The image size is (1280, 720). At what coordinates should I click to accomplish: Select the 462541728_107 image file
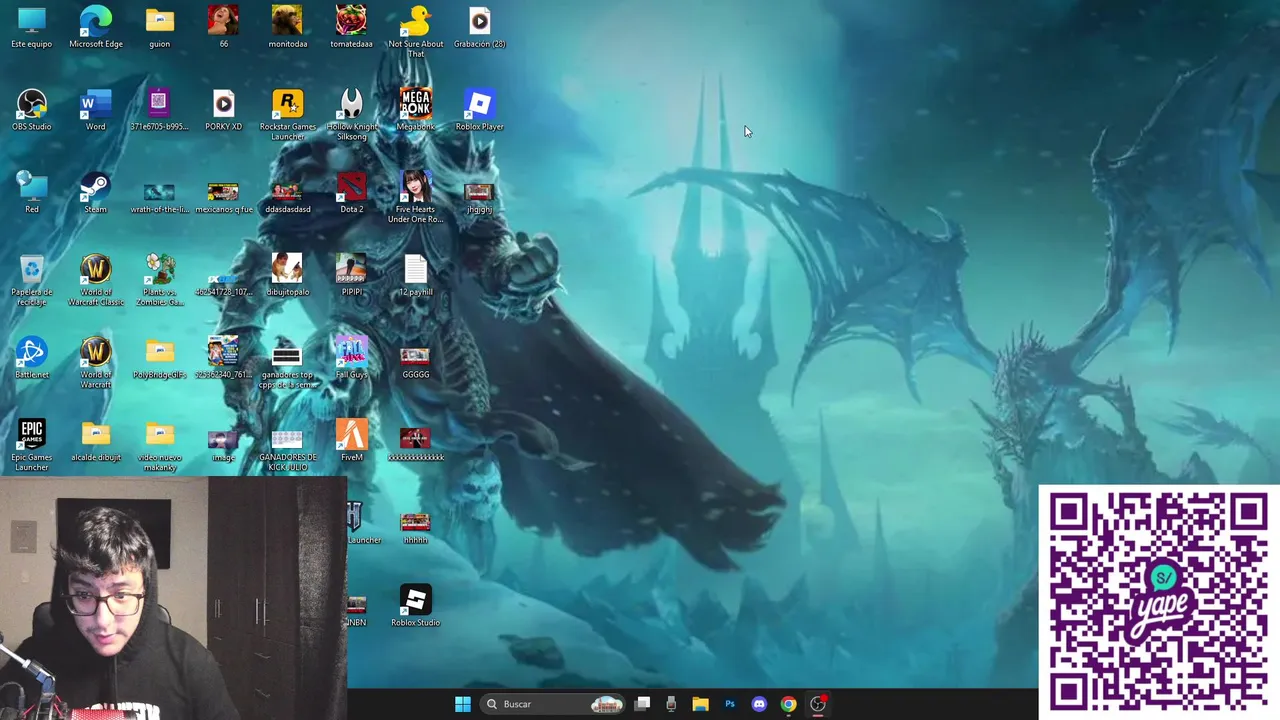point(223,284)
